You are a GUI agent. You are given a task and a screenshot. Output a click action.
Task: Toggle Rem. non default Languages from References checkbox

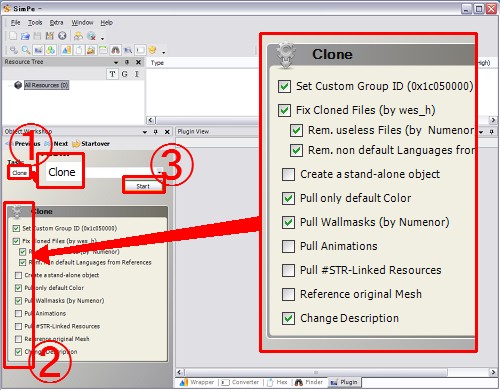[22, 263]
